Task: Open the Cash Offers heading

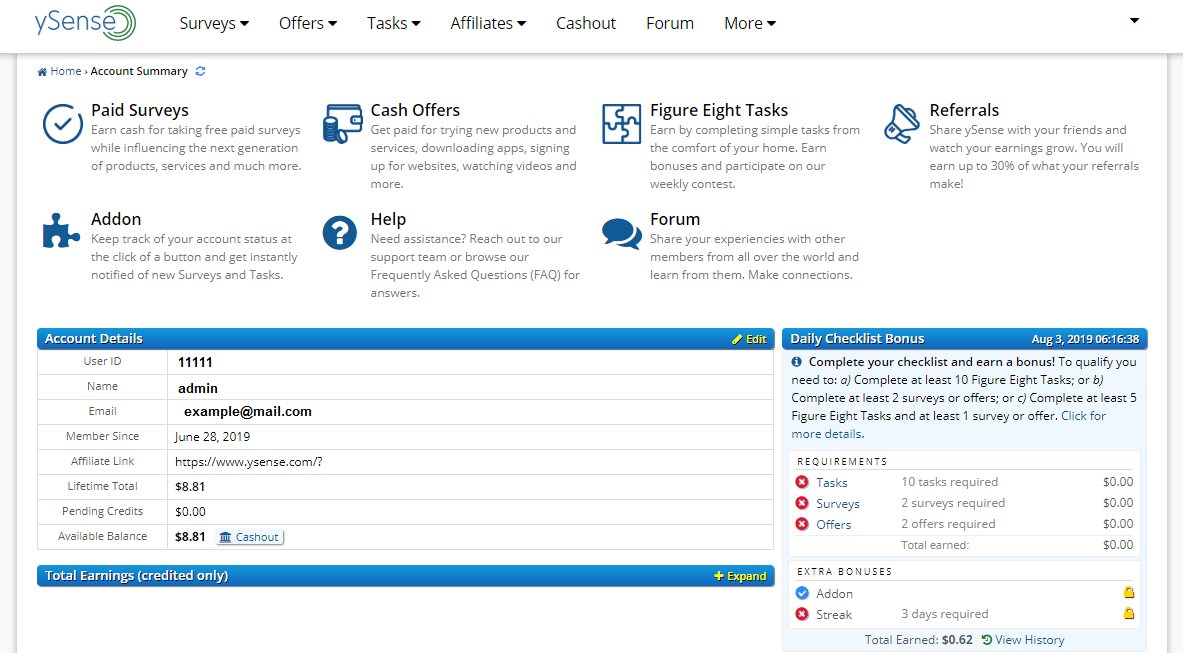Action: [x=415, y=110]
